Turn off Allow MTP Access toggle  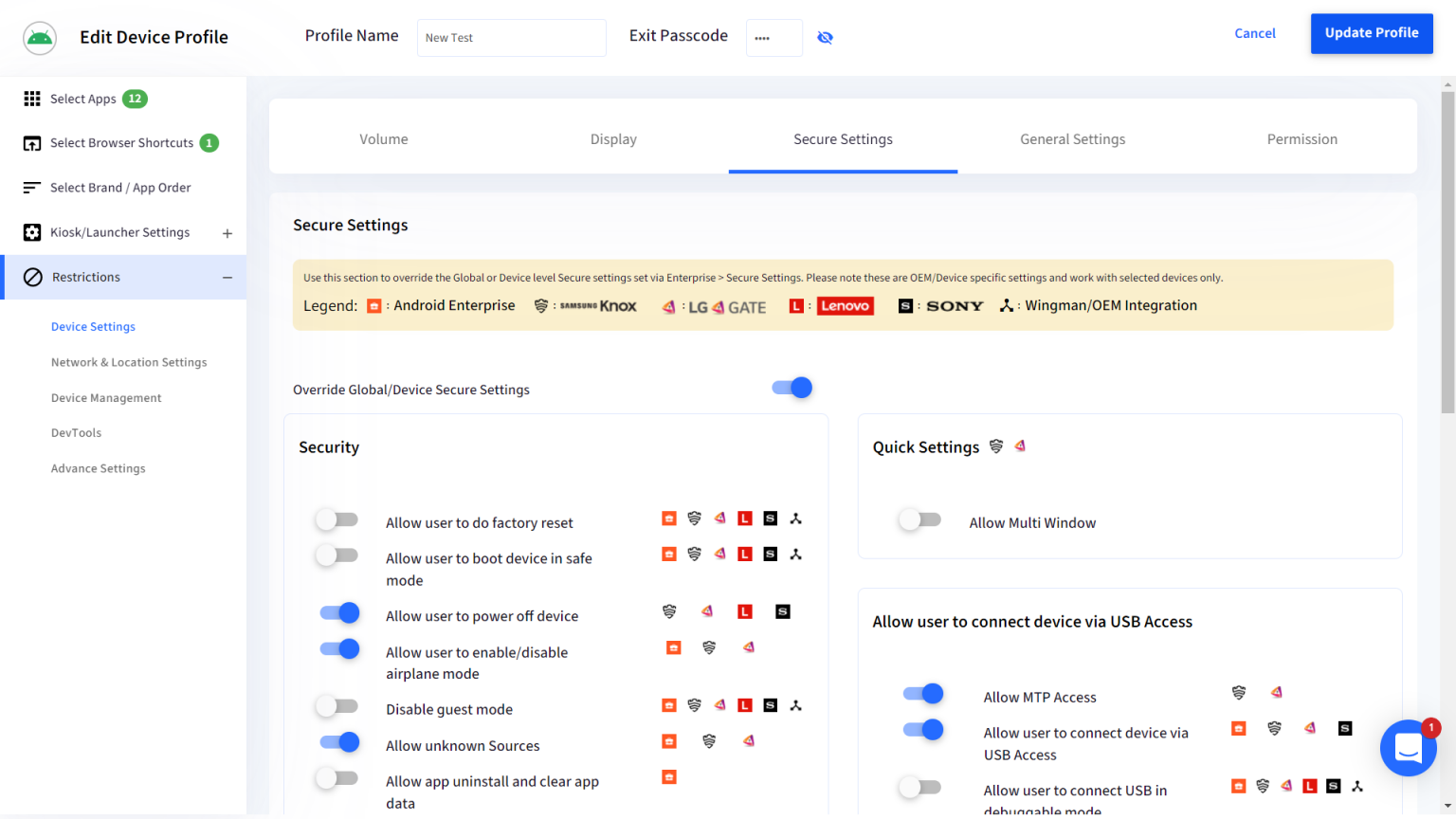[x=923, y=694]
